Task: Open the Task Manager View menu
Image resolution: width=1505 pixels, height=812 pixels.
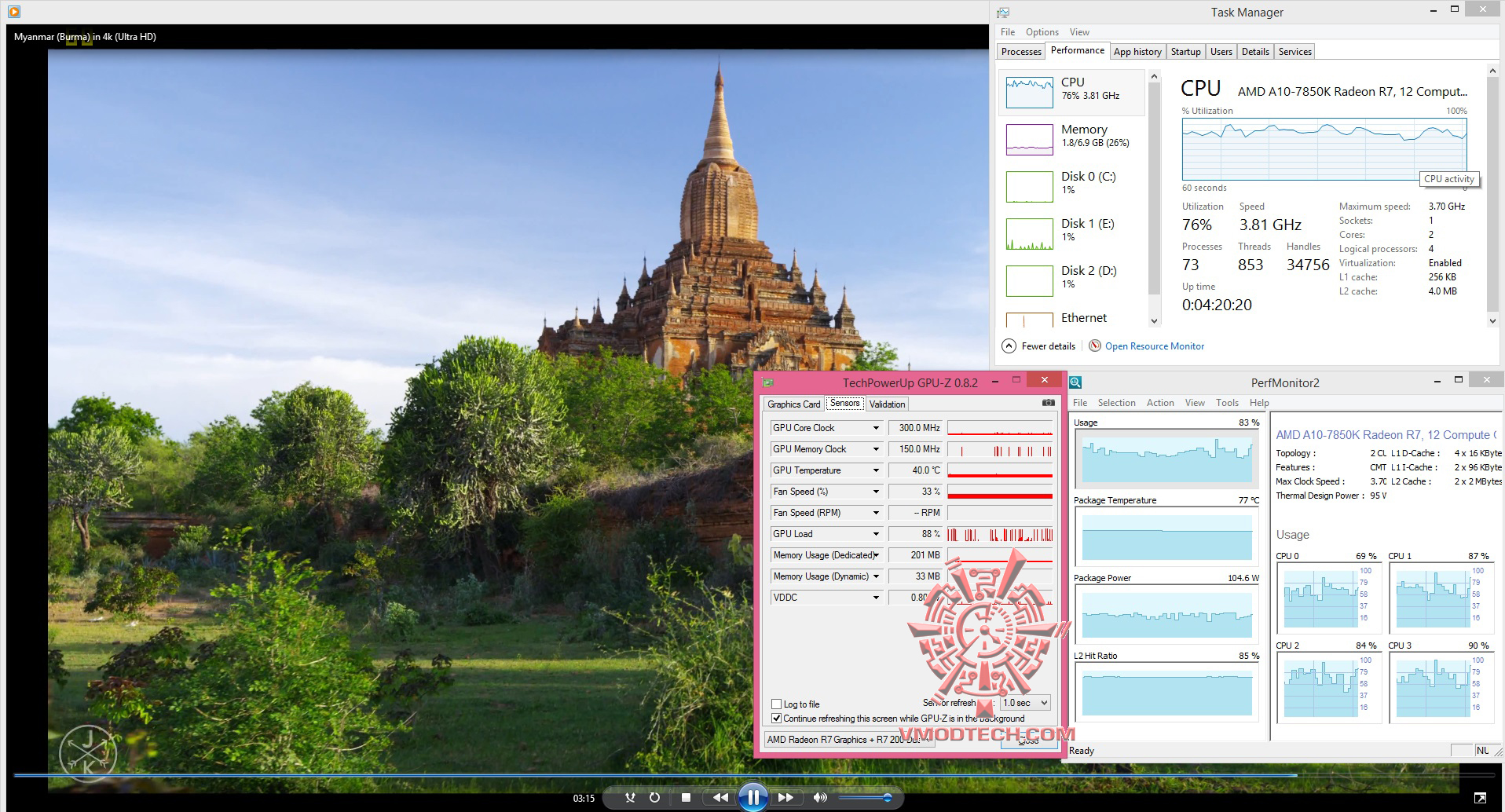Action: [1079, 32]
